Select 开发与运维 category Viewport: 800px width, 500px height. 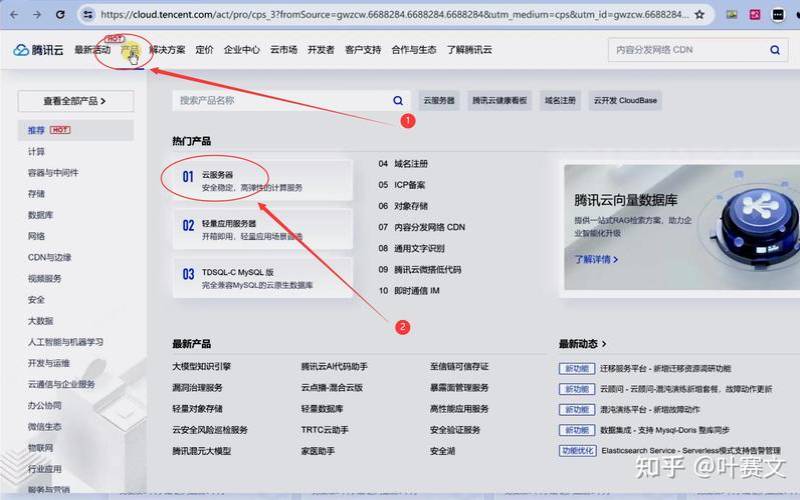click(x=48, y=363)
